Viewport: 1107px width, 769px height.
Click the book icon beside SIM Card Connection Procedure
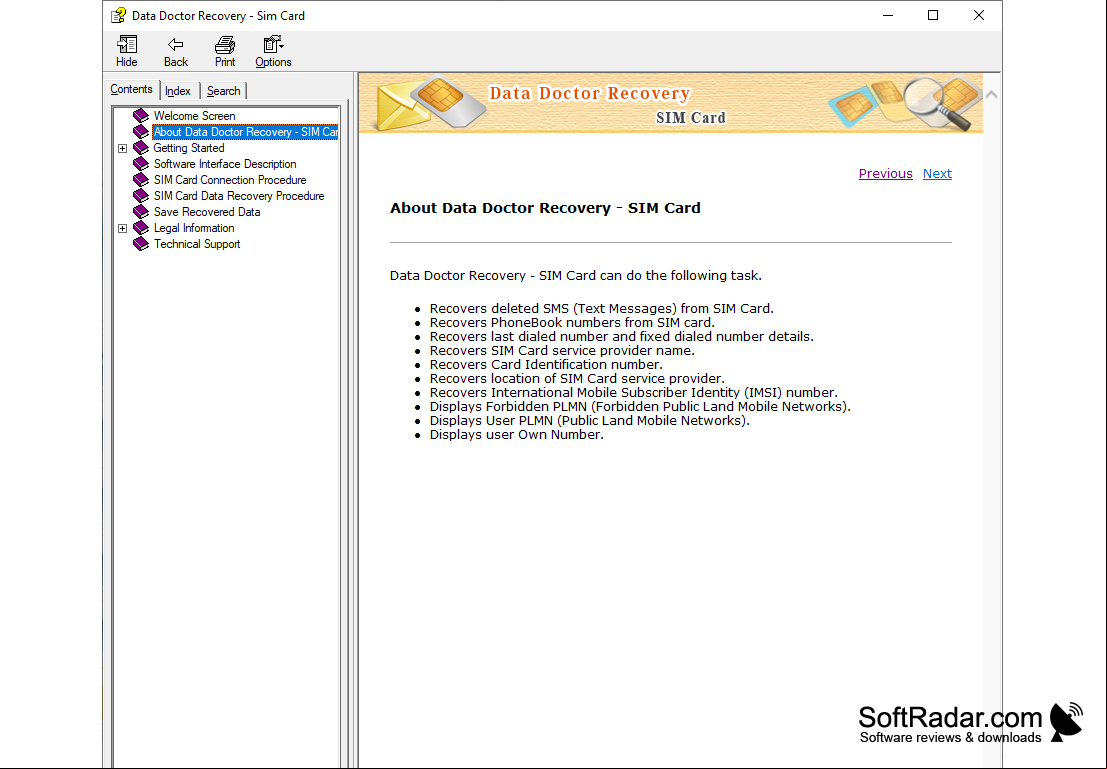pos(141,180)
